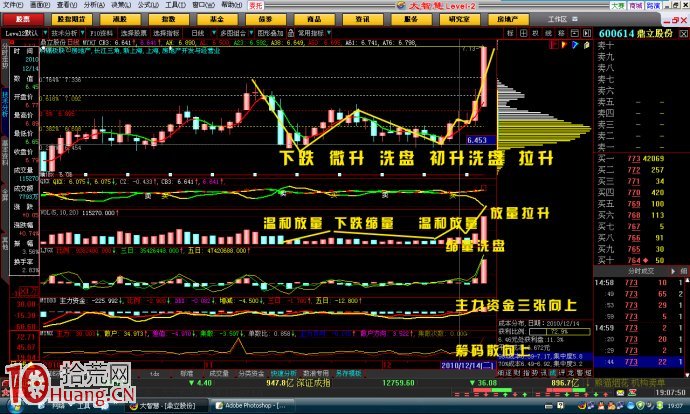The width and height of the screenshot is (690, 414).
Task: Click the notes icon above chart
Action: [x=587, y=44]
